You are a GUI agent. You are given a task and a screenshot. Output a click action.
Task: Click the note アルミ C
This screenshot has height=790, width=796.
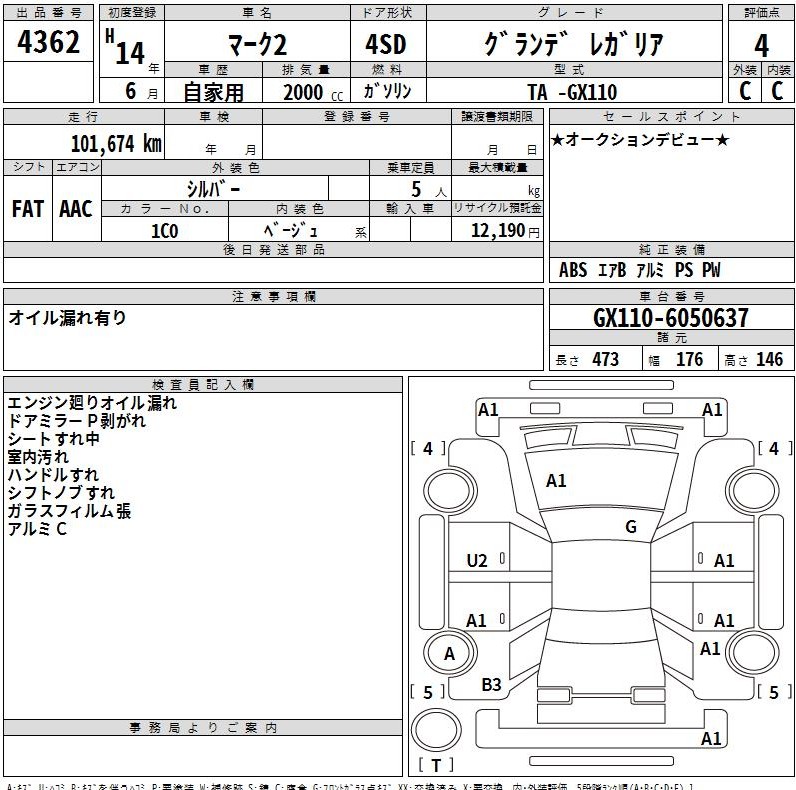37,529
